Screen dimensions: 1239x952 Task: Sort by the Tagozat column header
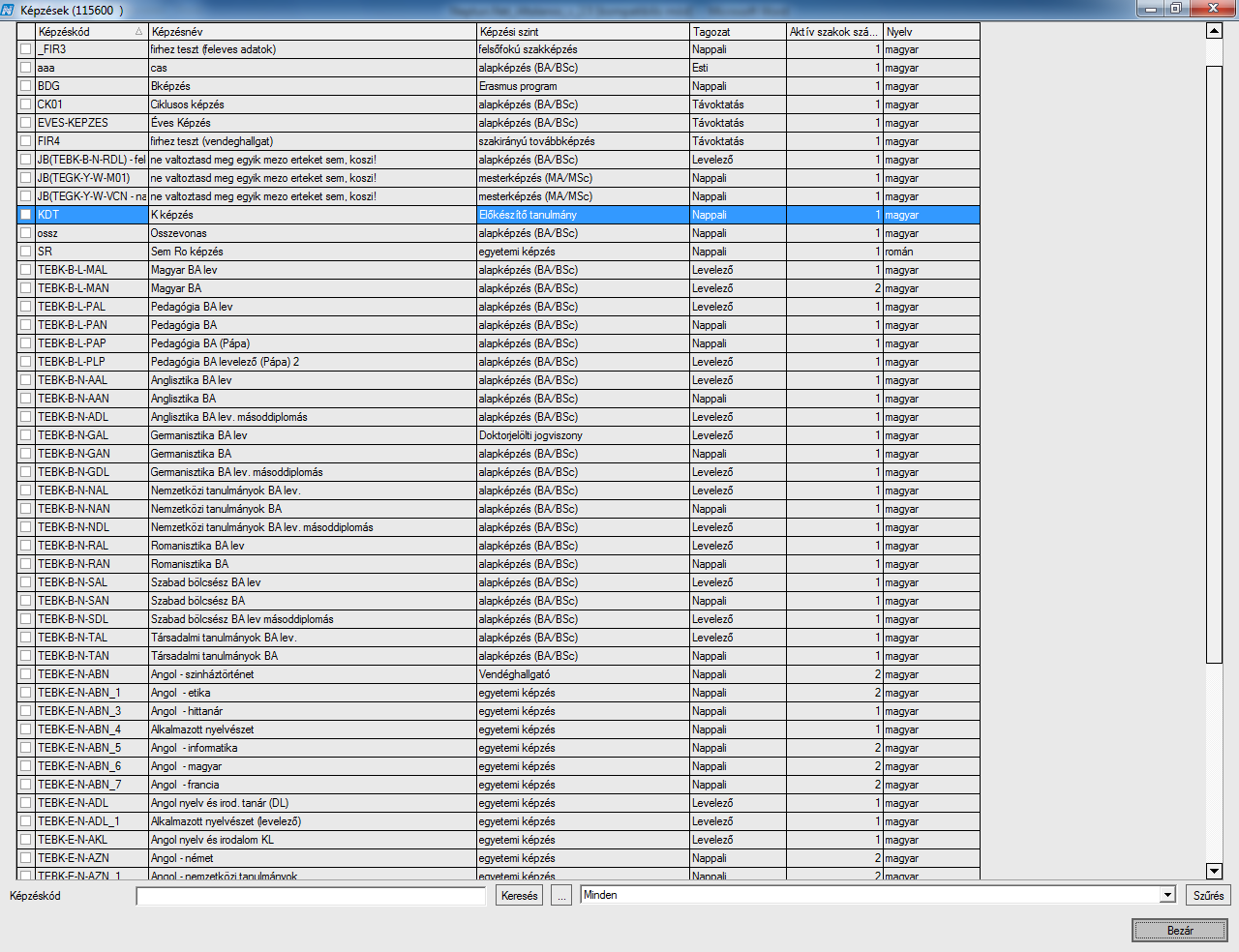coord(738,32)
